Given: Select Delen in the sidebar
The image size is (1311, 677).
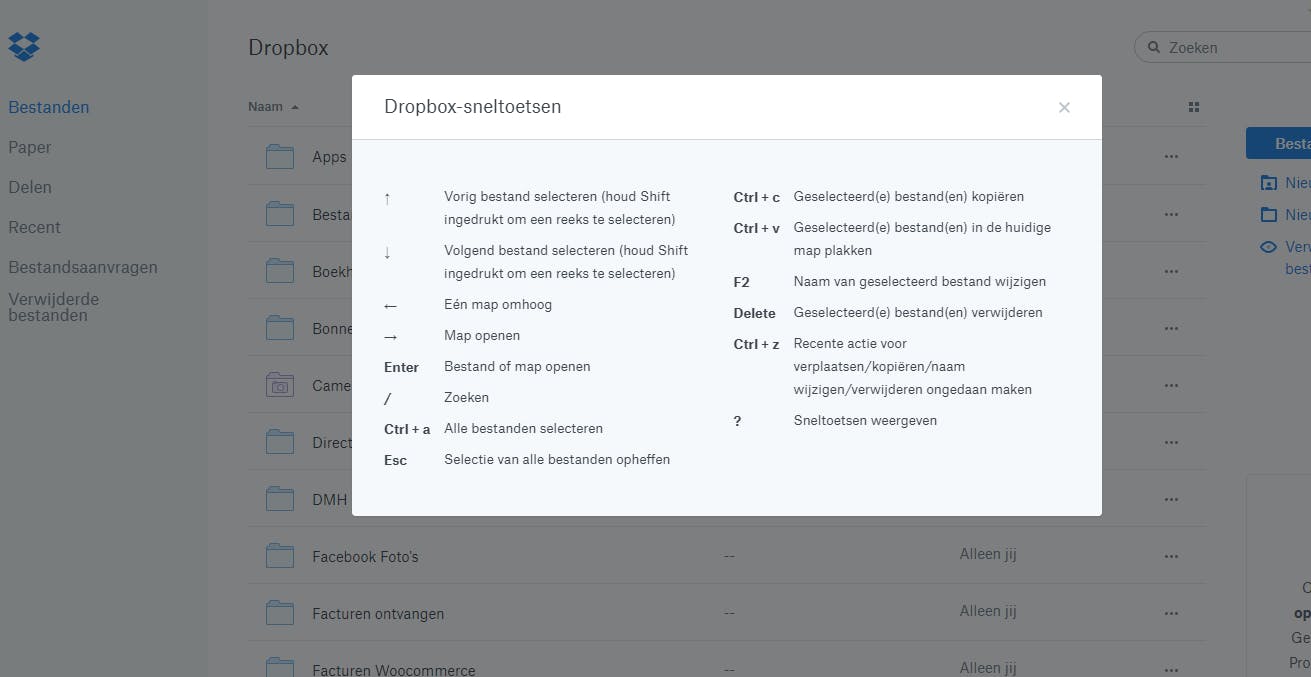Looking at the screenshot, I should click(29, 187).
